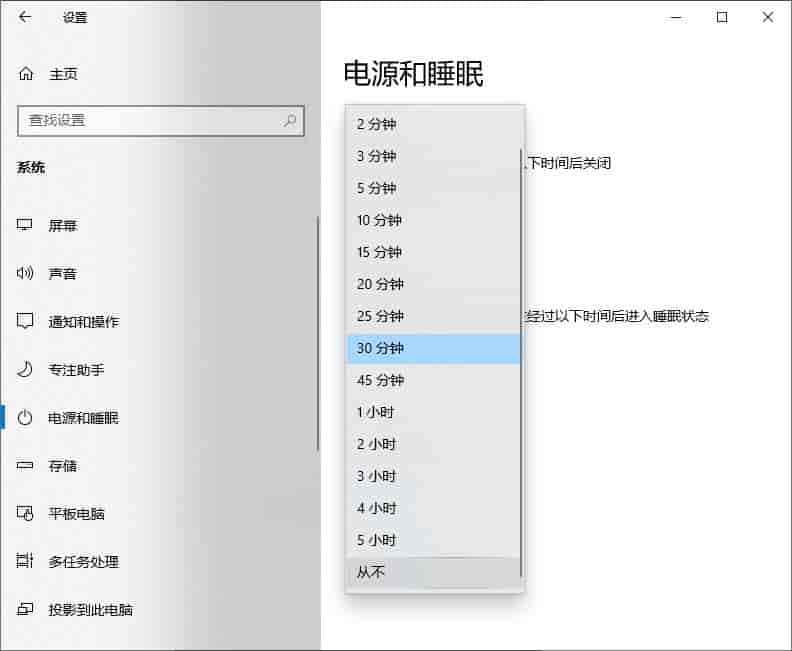The width and height of the screenshot is (792, 651).
Task: Choose 5 分钟 option
Action: coord(433,188)
